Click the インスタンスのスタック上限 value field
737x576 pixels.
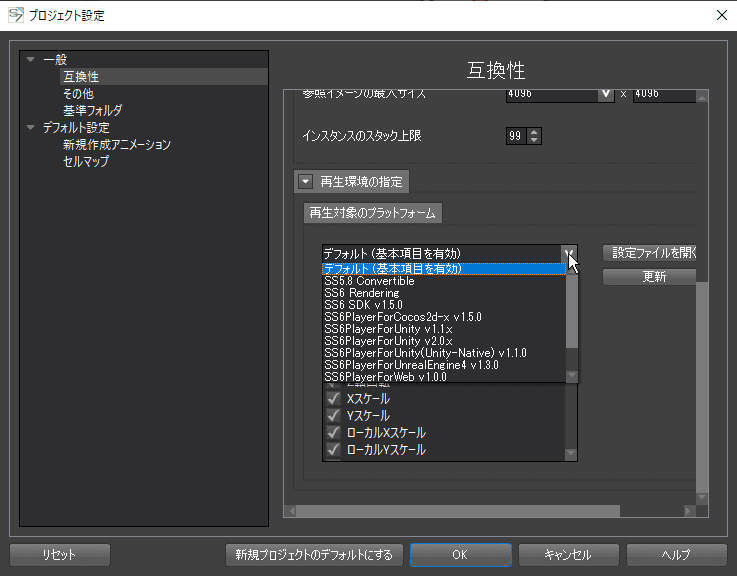click(516, 136)
